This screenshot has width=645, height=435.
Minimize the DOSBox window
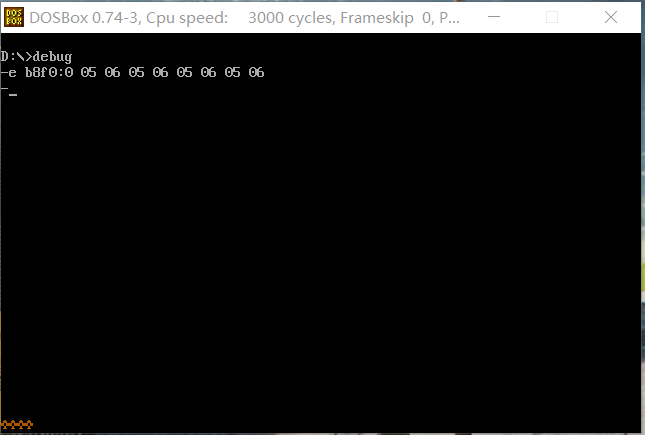tap(494, 17)
